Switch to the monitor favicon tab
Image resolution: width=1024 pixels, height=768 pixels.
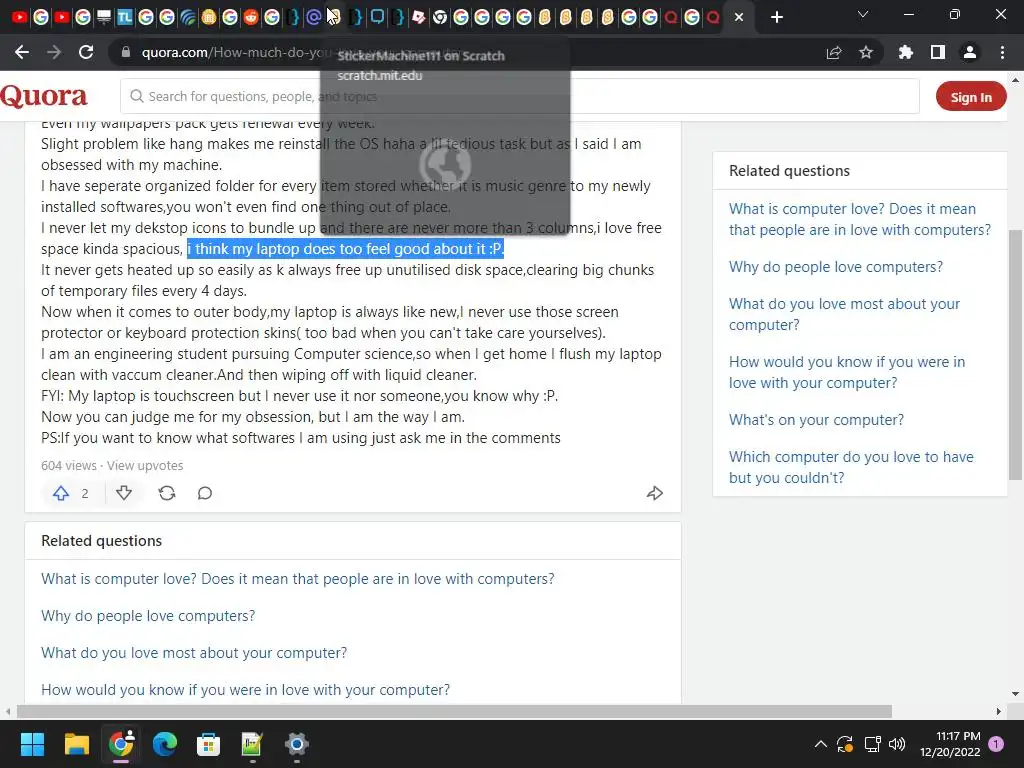pos(104,18)
